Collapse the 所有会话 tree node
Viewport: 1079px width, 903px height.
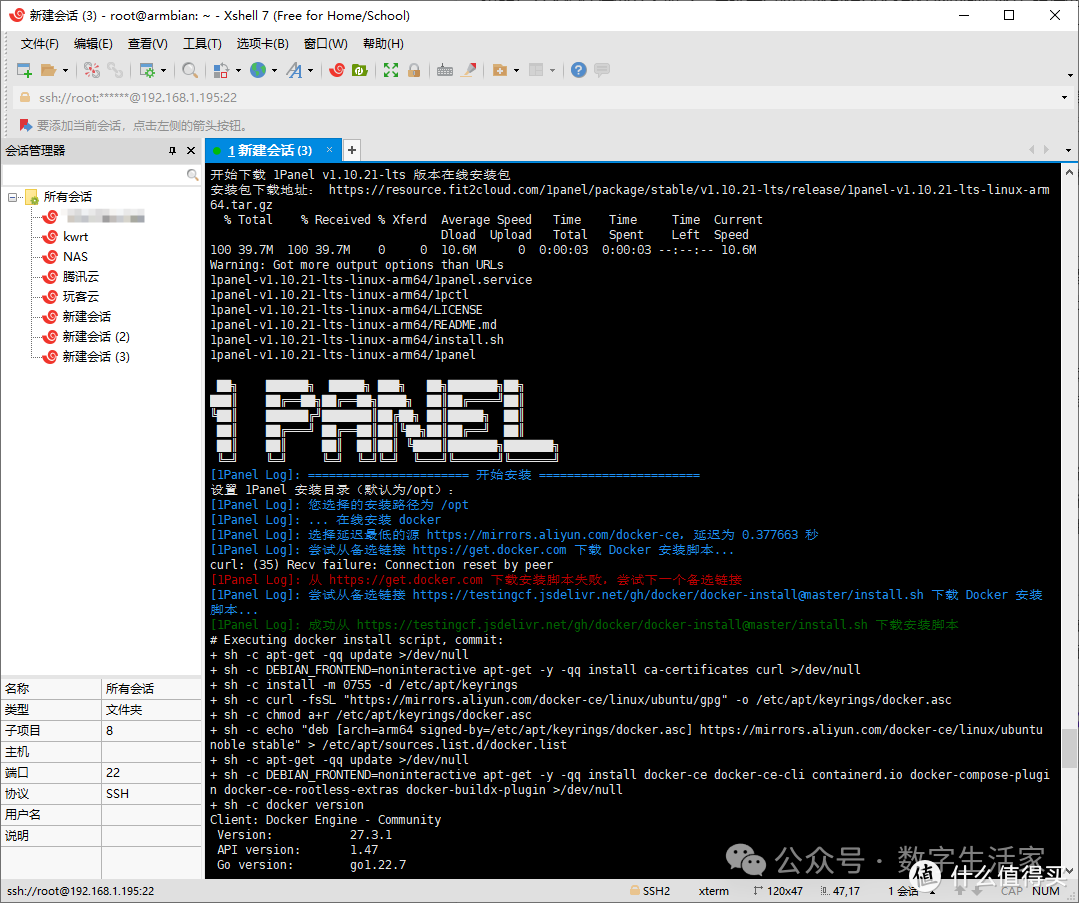tap(13, 197)
